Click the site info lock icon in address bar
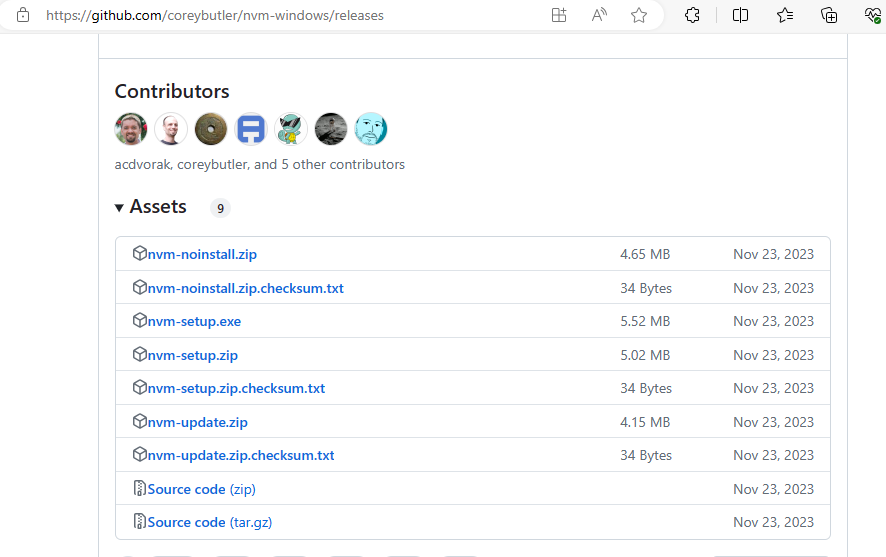Image resolution: width=886 pixels, height=557 pixels. tap(23, 15)
